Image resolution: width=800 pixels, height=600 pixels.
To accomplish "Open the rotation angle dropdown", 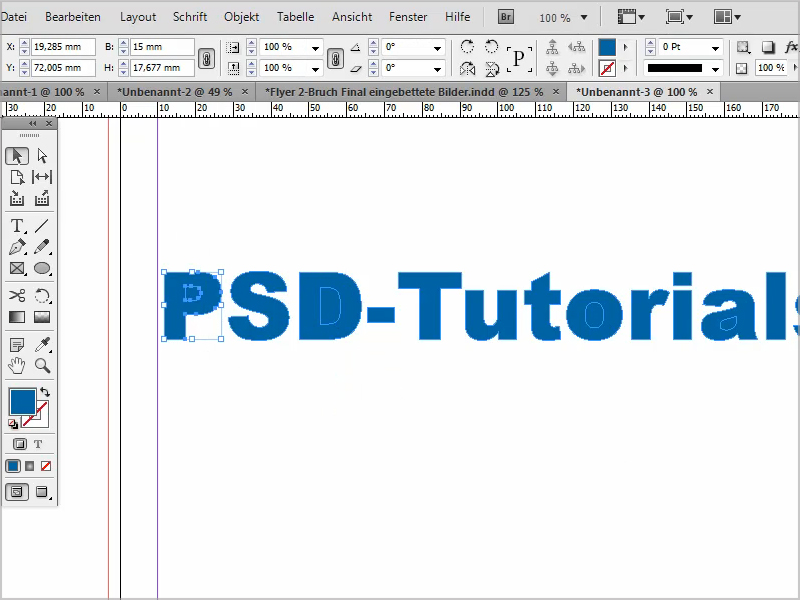I will click(x=437, y=47).
